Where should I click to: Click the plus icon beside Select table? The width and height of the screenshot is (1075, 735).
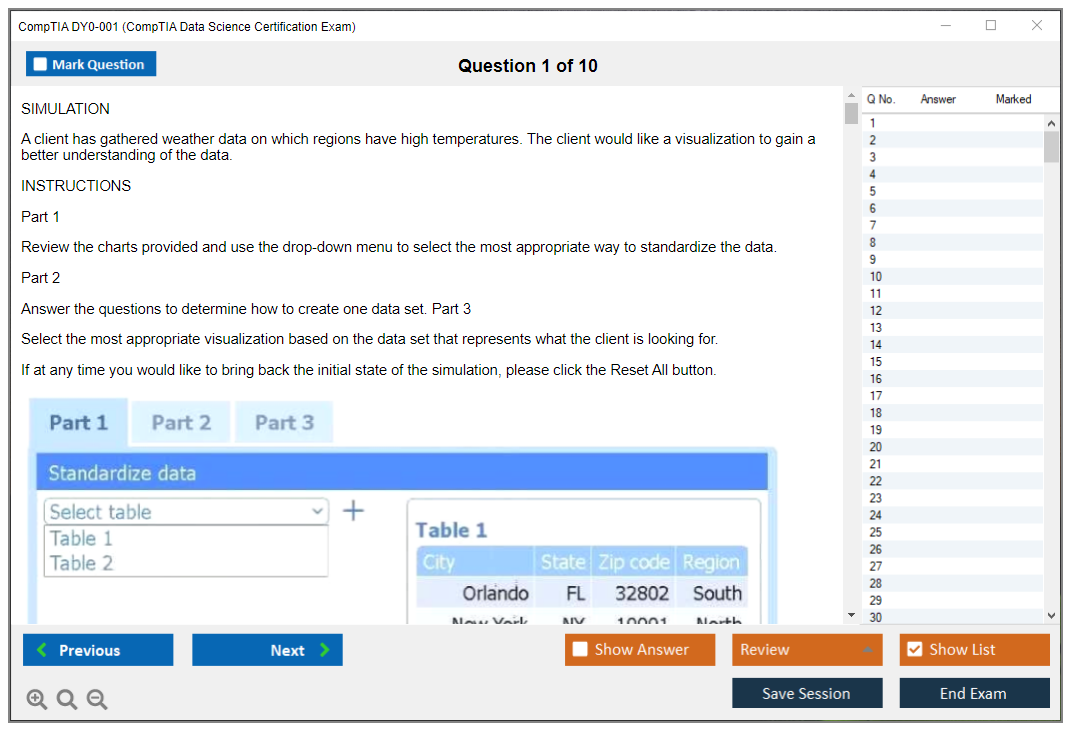[351, 510]
